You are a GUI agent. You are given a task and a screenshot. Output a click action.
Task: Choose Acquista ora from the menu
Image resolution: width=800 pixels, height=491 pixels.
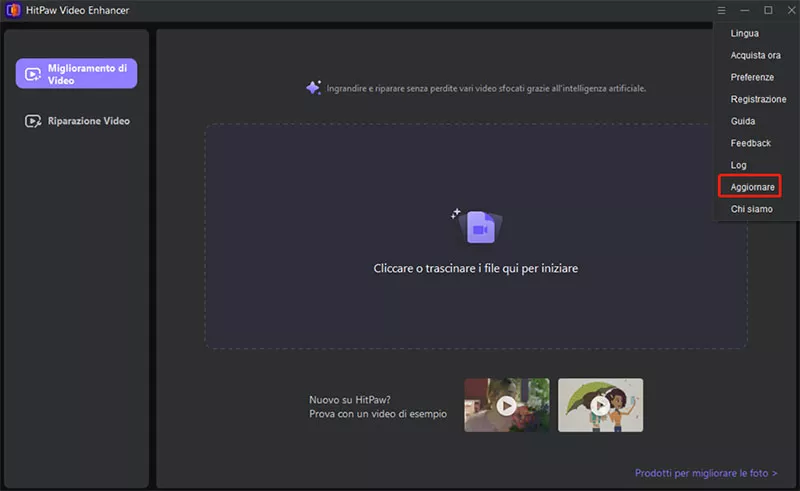tap(755, 55)
